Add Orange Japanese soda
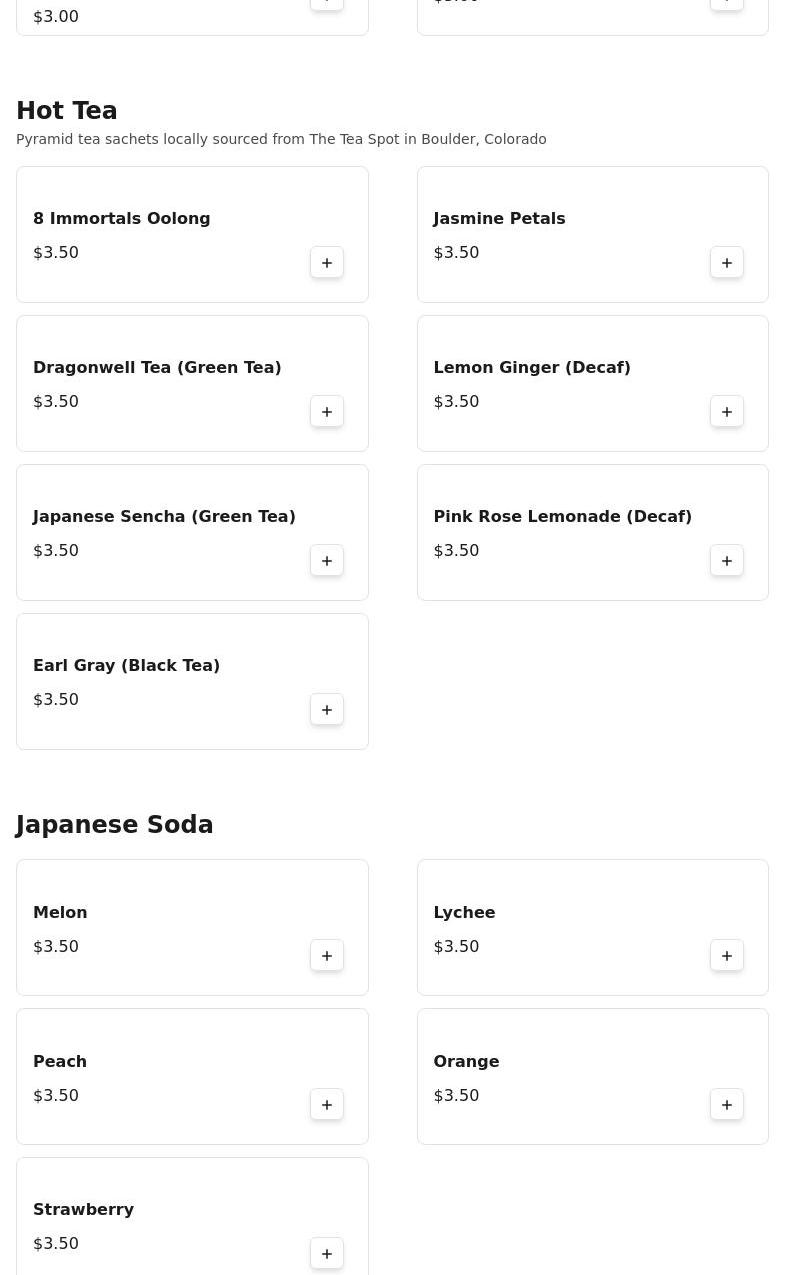The image size is (785, 1275). (x=727, y=1105)
